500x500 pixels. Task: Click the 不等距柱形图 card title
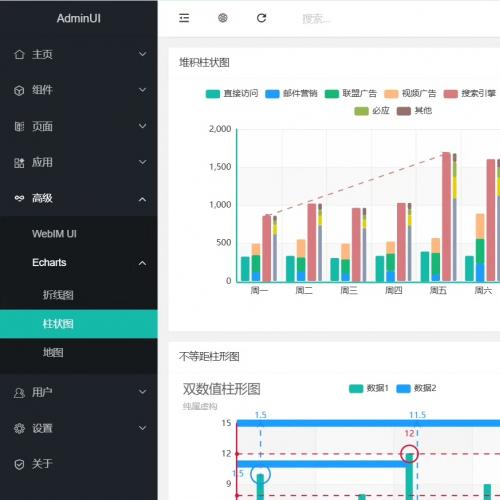click(x=209, y=357)
